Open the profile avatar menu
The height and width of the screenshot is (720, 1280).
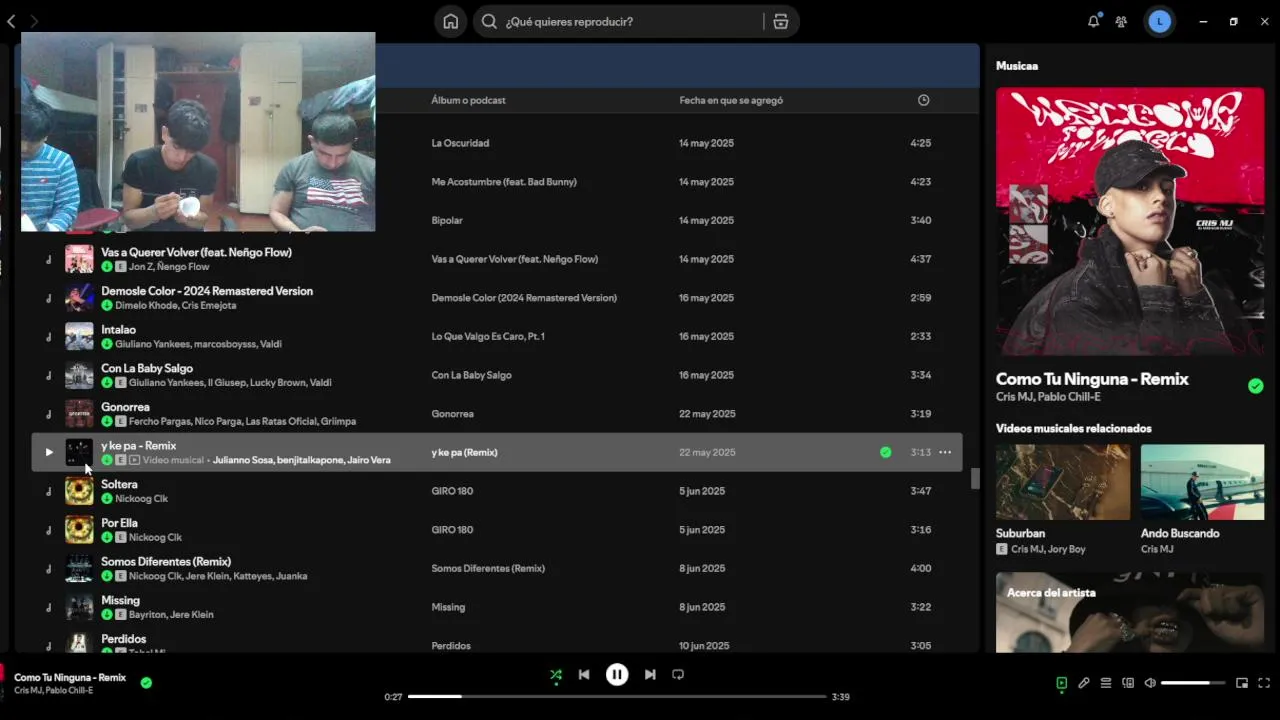(x=1159, y=21)
